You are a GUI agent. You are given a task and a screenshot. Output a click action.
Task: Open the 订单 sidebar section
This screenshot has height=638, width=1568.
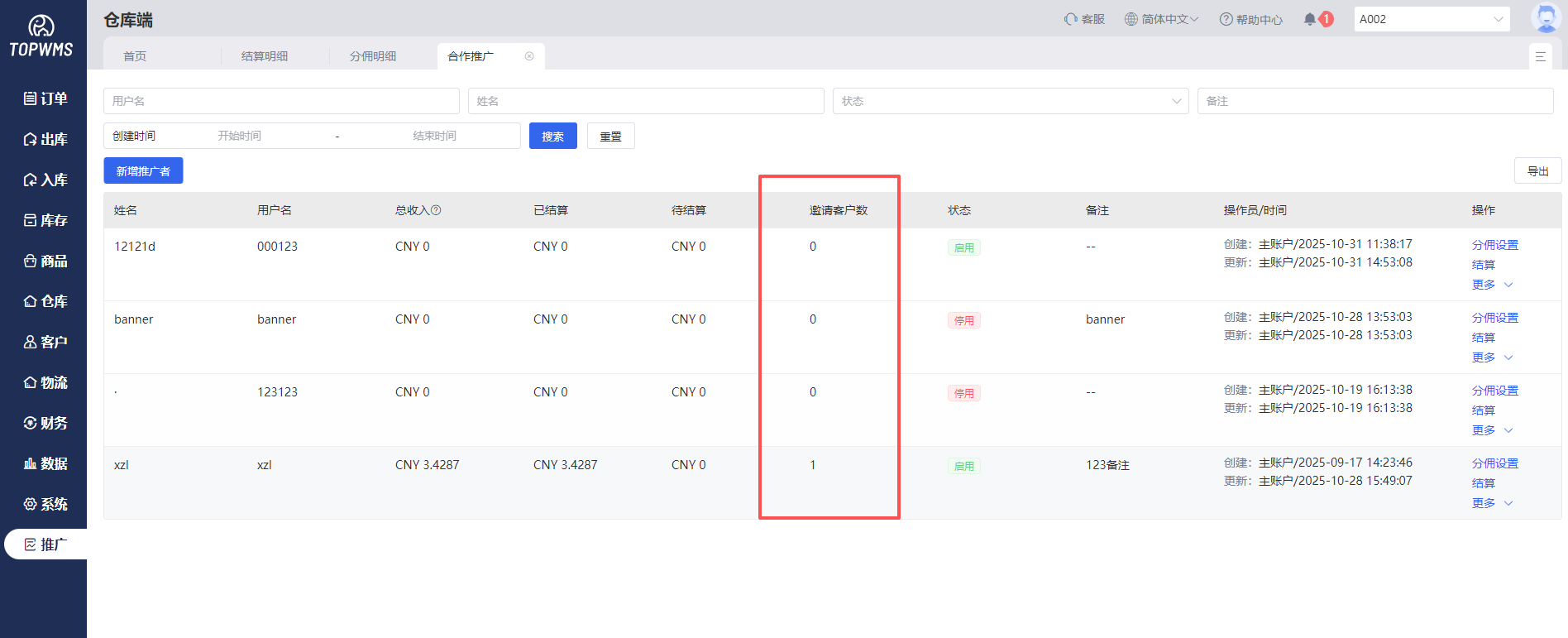pyautogui.click(x=45, y=98)
